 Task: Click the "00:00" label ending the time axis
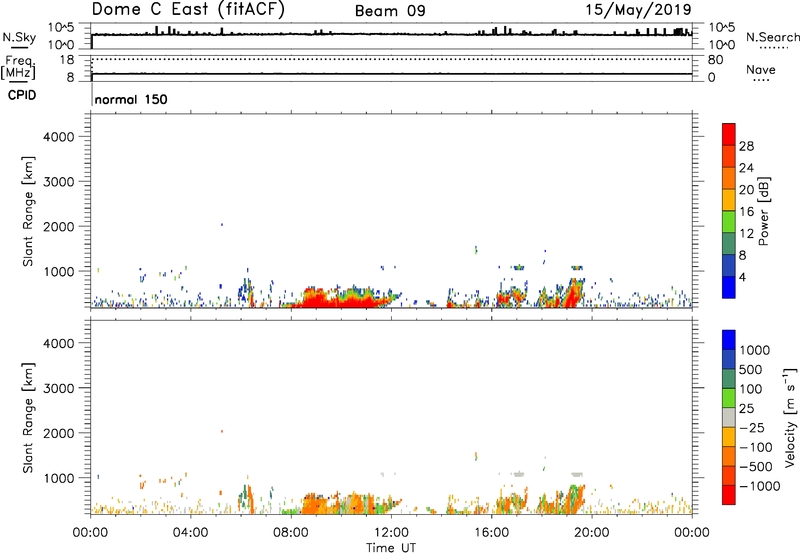coord(692,533)
